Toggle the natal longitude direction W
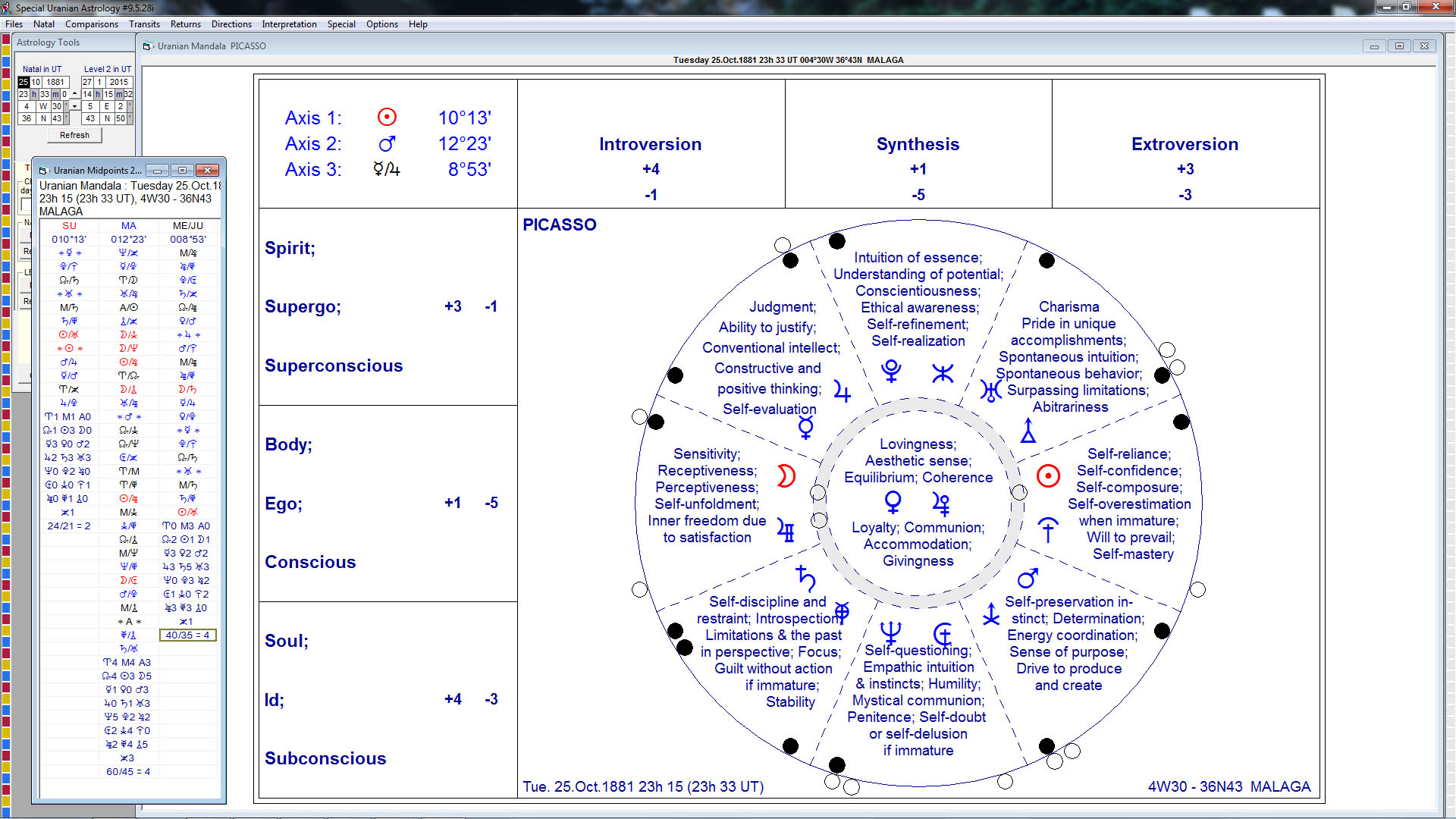Screen dimensions: 1456x819 click(x=43, y=106)
